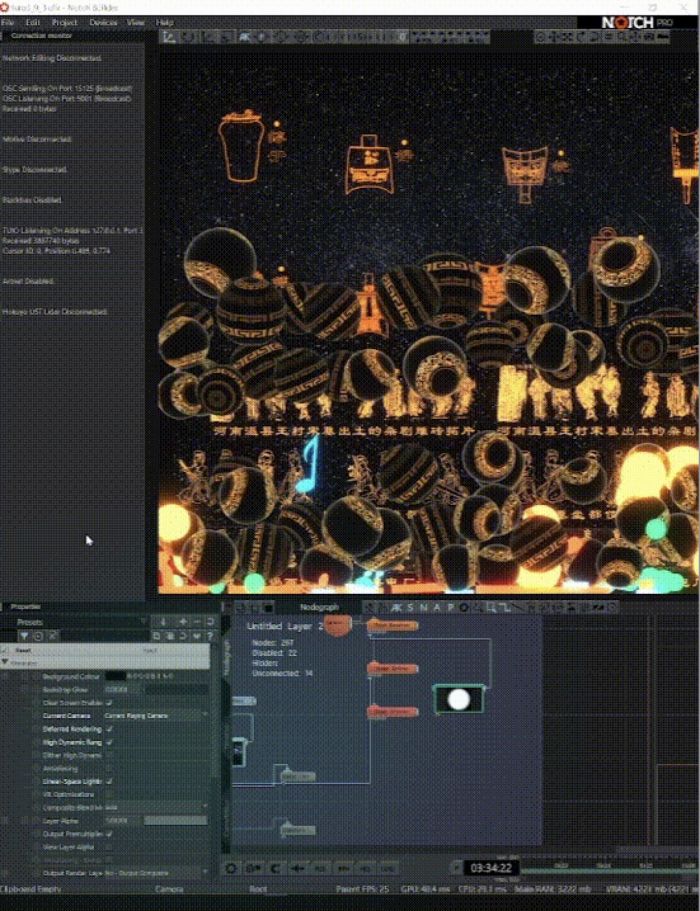Toggle the Output Premultiplied checkbox
Image resolution: width=700 pixels, height=911 pixels.
pyautogui.click(x=110, y=832)
